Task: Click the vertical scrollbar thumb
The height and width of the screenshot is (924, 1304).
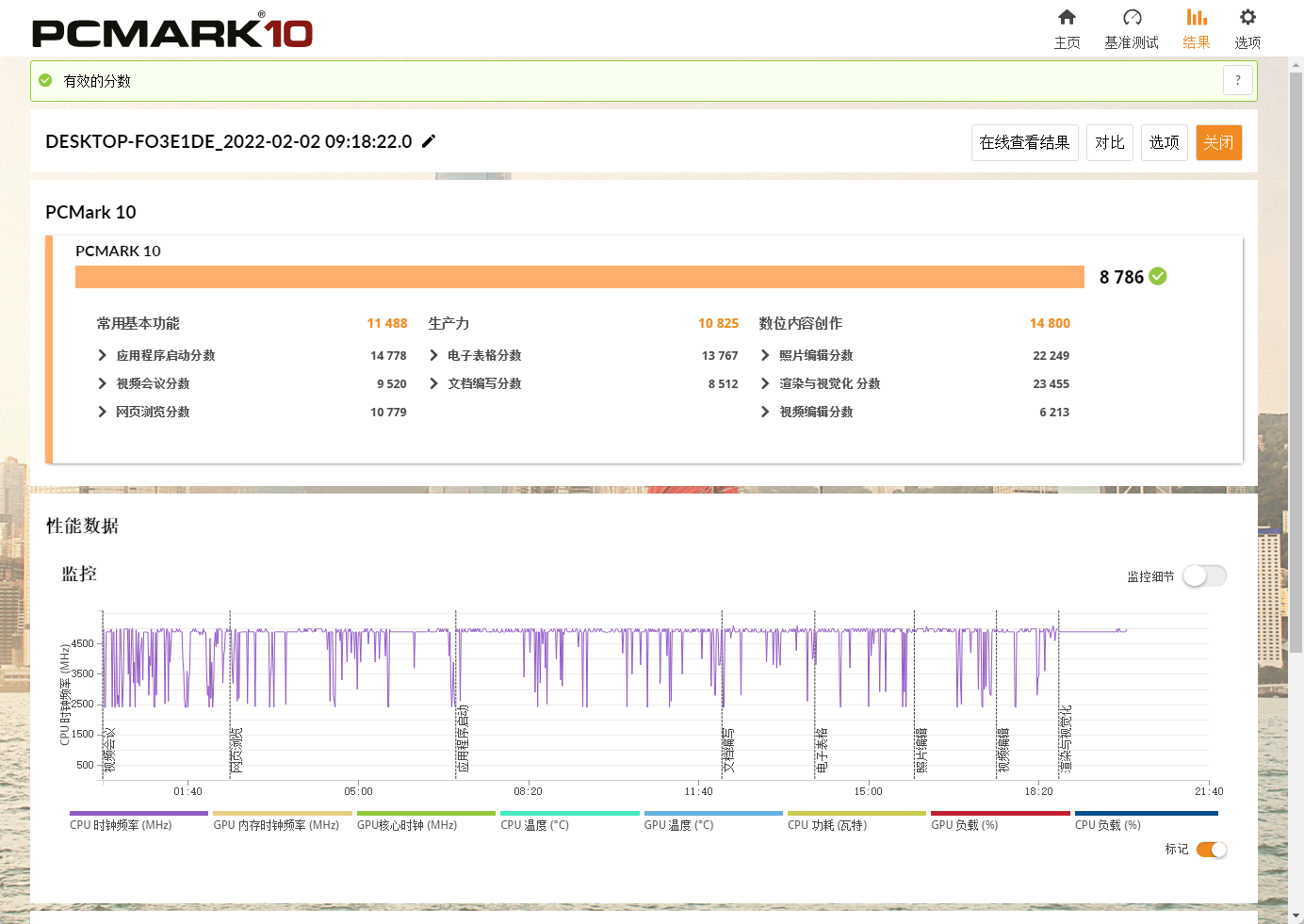Action: pos(1296,362)
